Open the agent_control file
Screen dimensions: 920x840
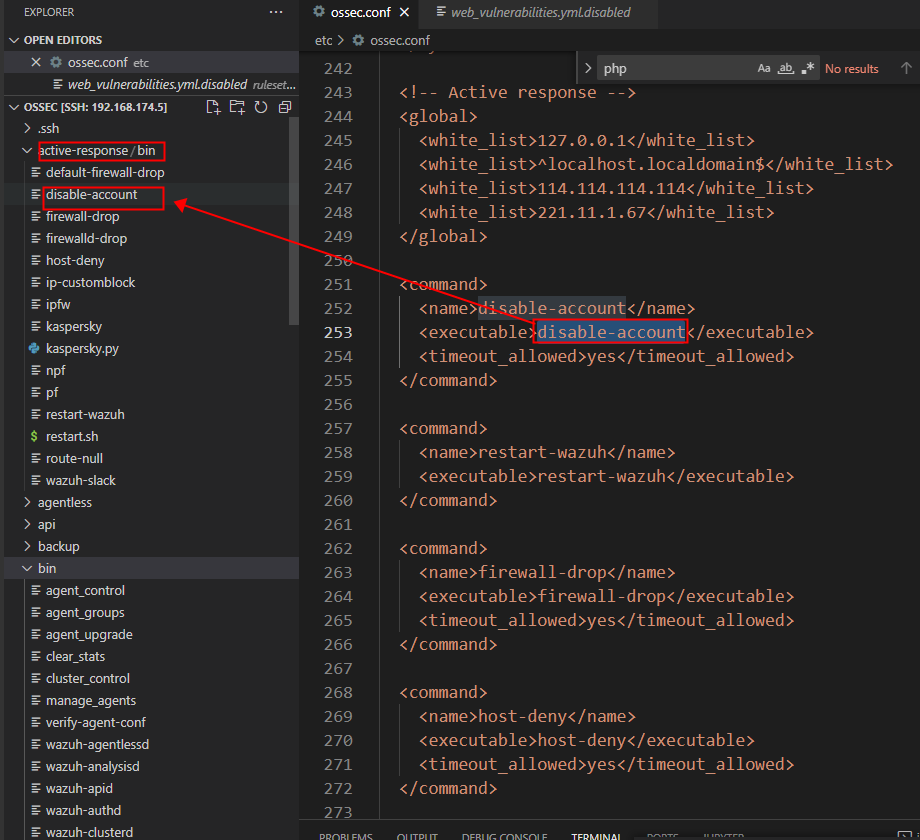coord(151,591)
